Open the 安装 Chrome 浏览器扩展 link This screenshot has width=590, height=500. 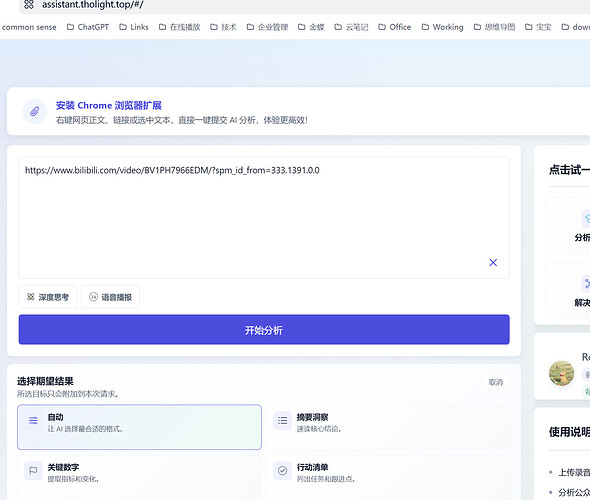coord(108,105)
